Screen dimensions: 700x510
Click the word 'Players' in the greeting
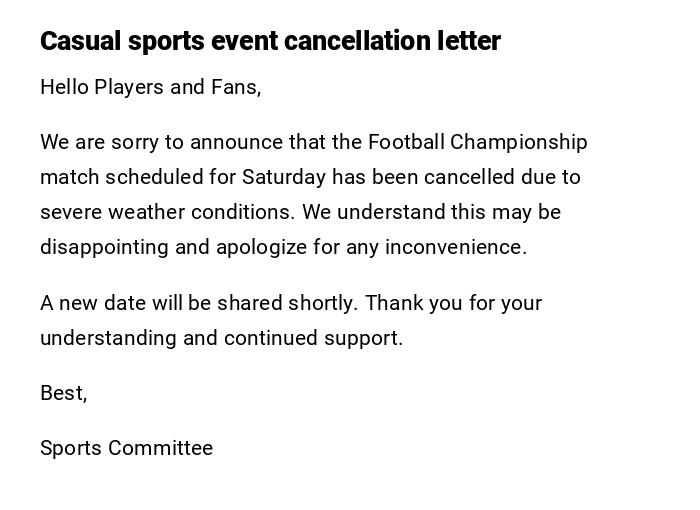coord(129,87)
